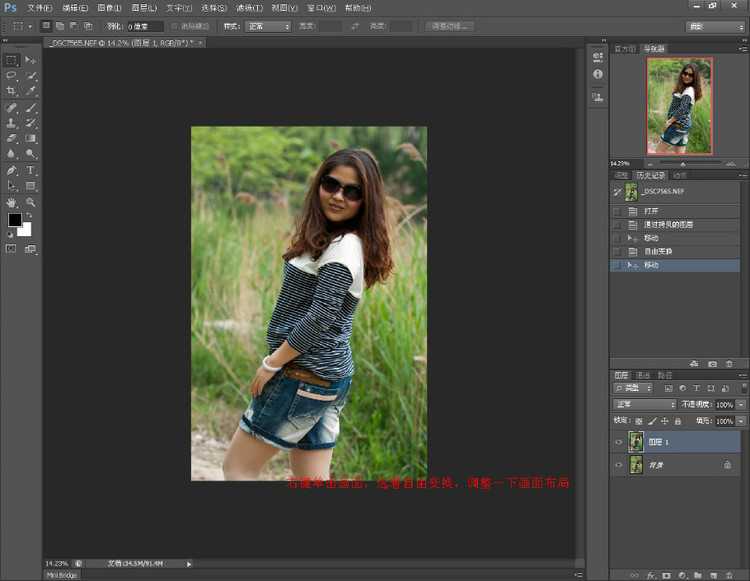The image size is (750, 581).
Task: Select the Move tool in the toolbox
Action: (31, 60)
